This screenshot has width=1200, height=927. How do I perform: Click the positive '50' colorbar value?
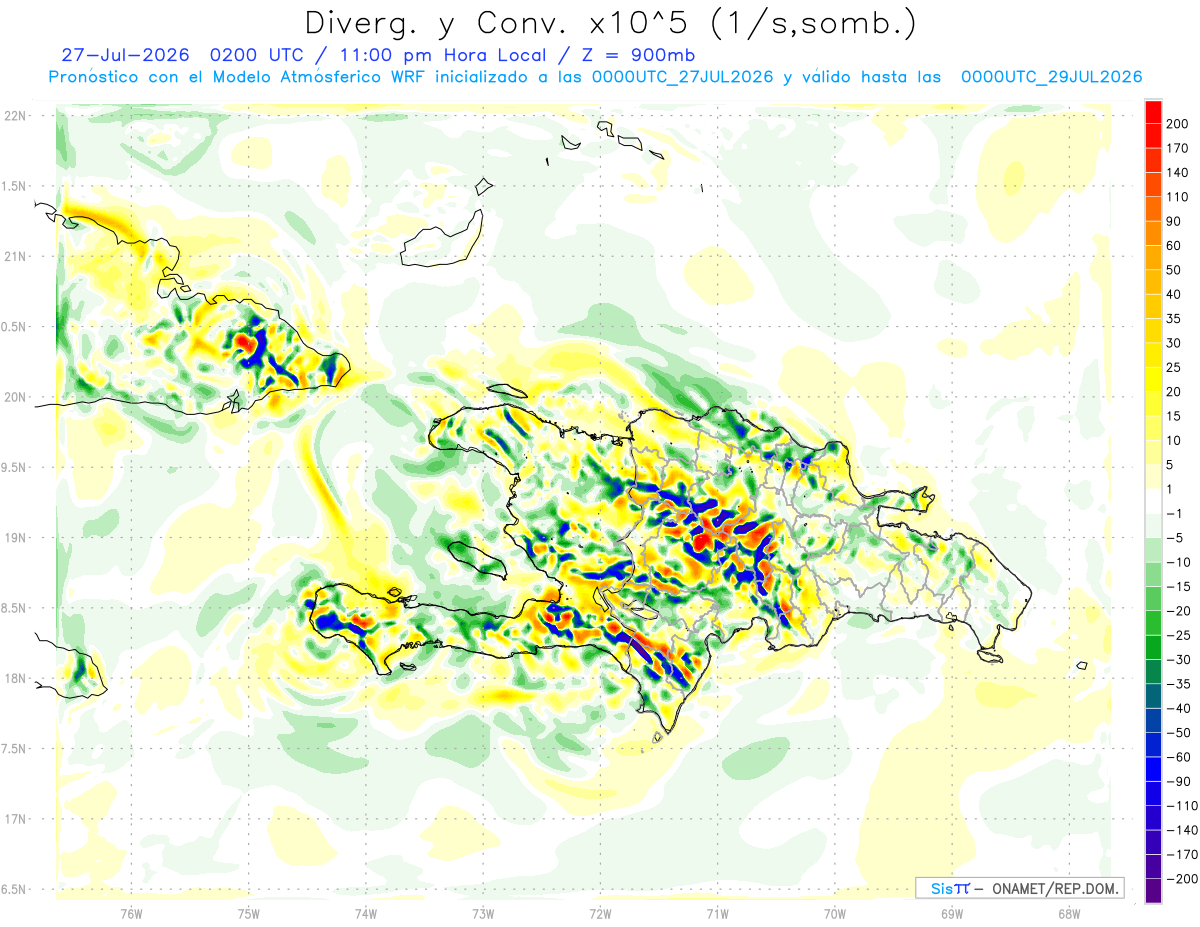[x=1174, y=270]
